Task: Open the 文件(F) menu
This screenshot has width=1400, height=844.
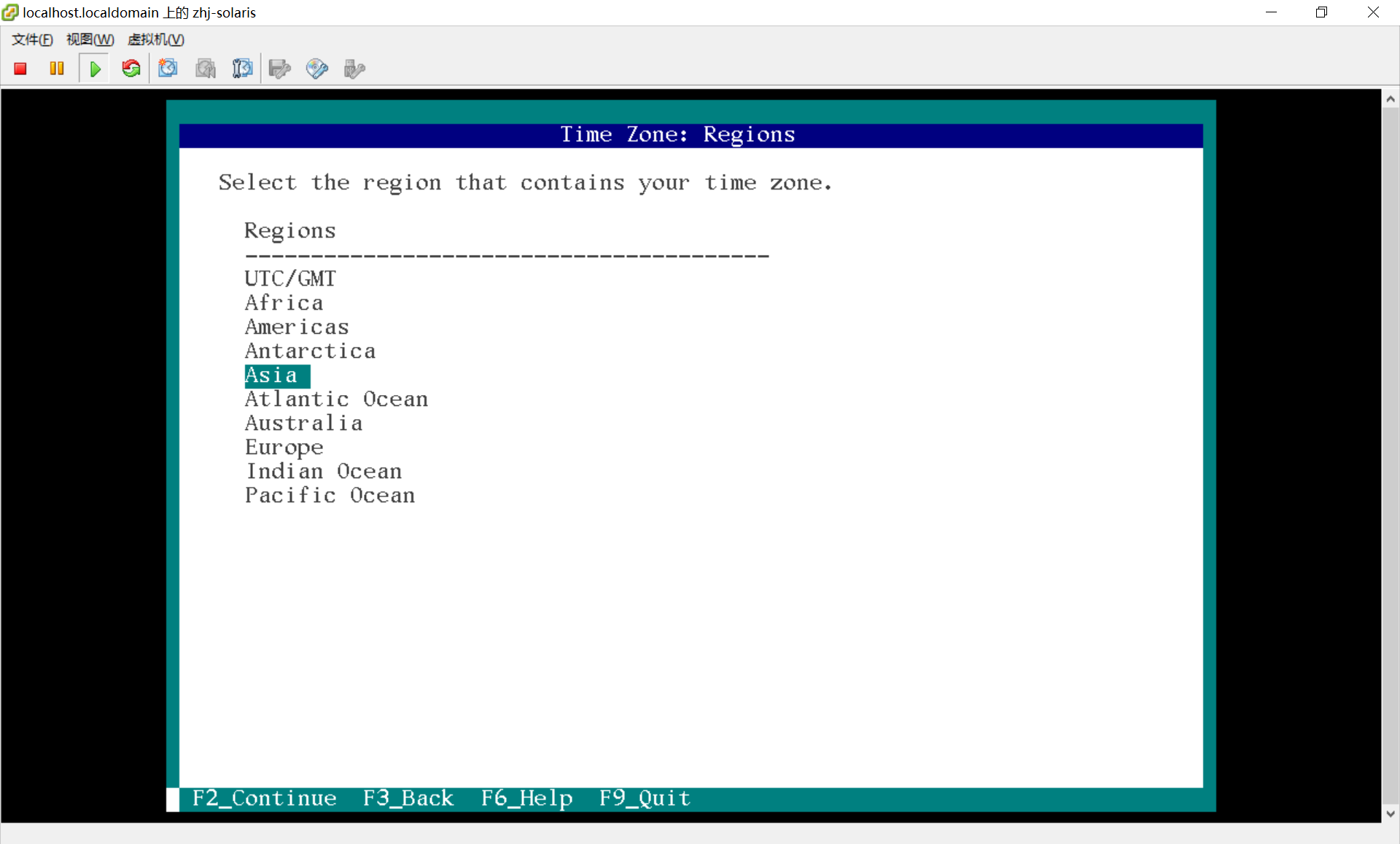Action: pos(32,39)
